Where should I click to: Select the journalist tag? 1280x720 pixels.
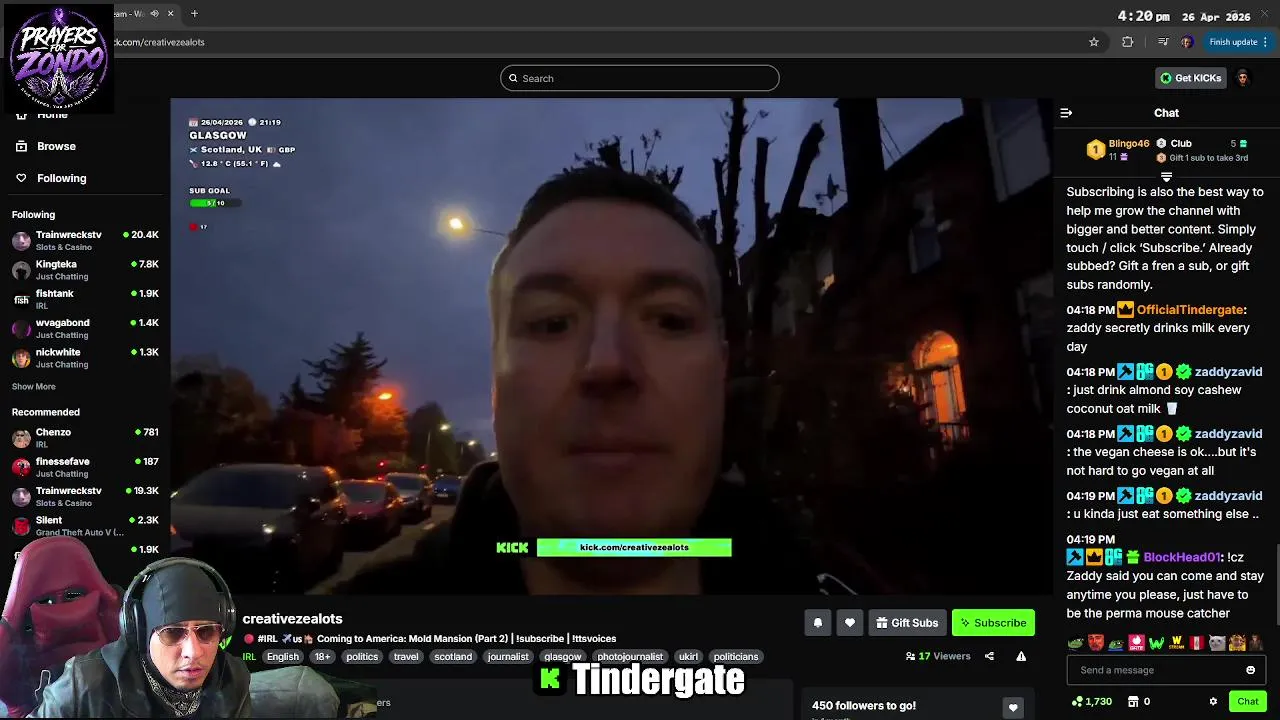[x=508, y=657]
